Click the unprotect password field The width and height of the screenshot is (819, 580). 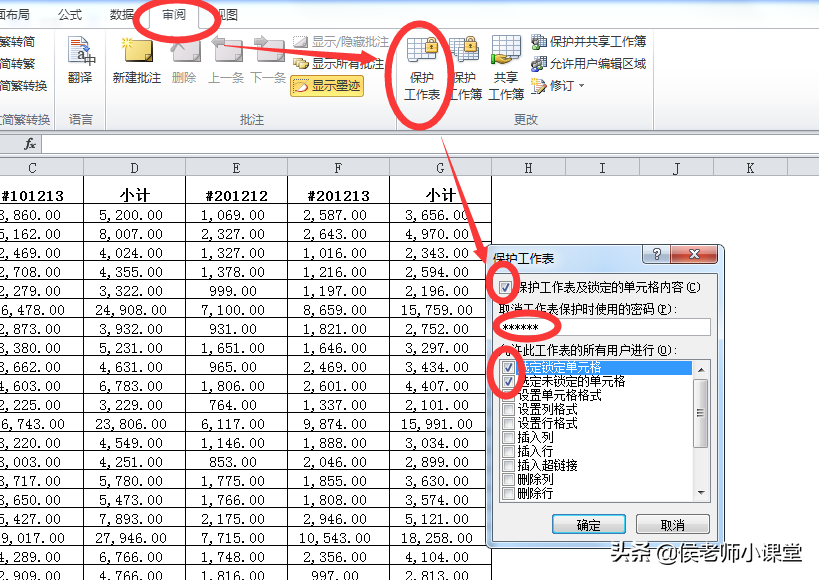click(x=604, y=327)
